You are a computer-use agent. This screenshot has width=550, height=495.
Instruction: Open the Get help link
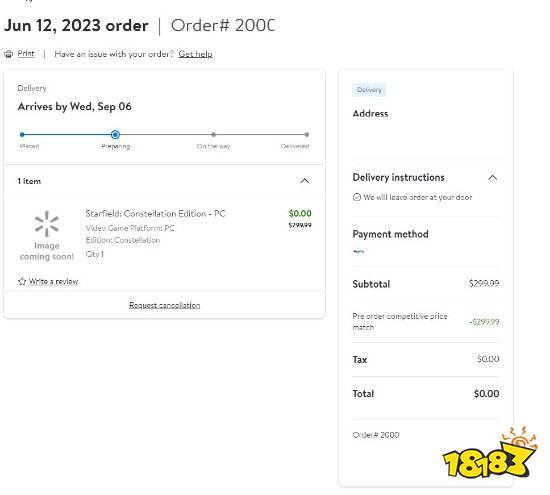pyautogui.click(x=195, y=54)
